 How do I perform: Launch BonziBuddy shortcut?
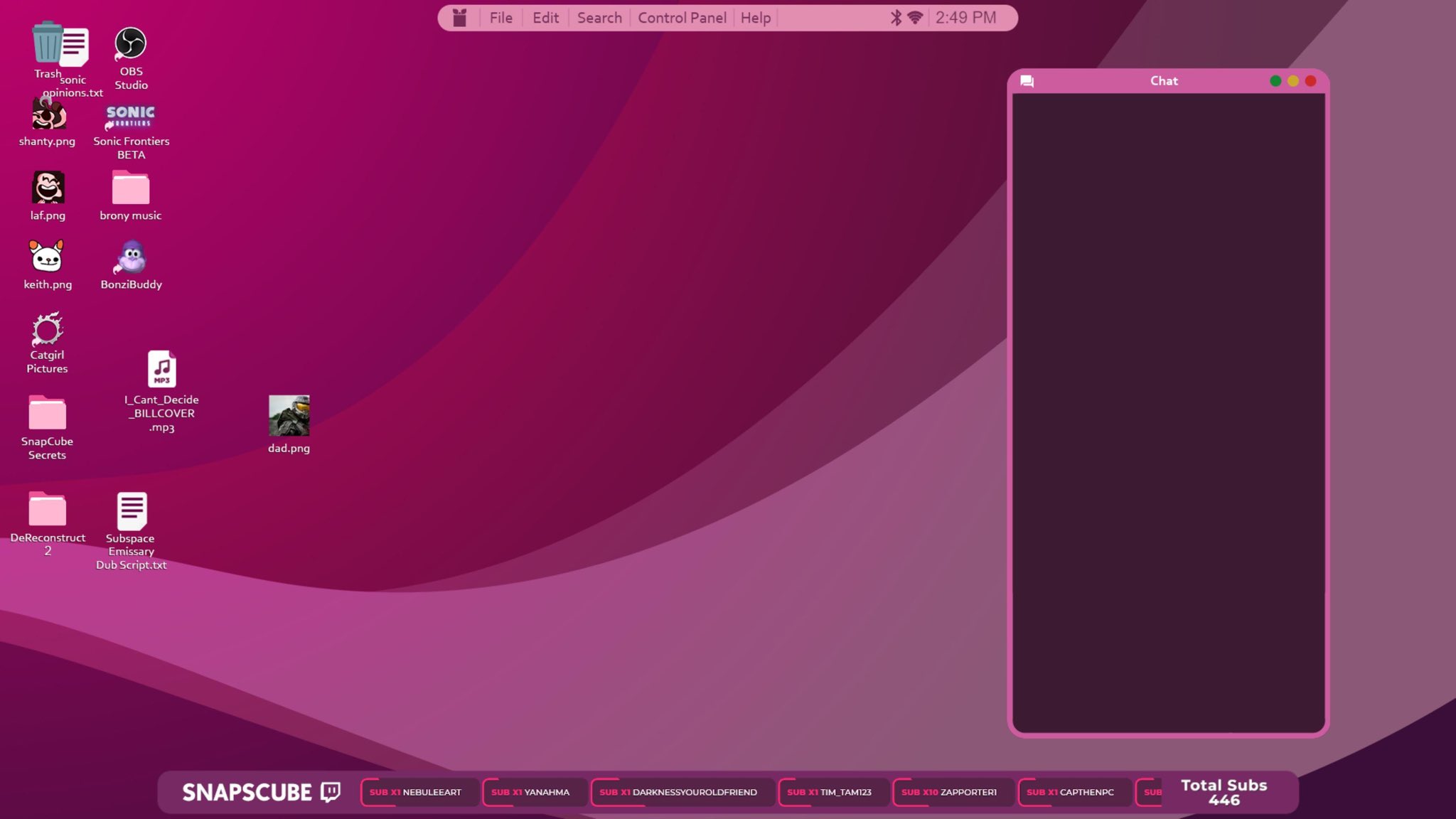131,257
